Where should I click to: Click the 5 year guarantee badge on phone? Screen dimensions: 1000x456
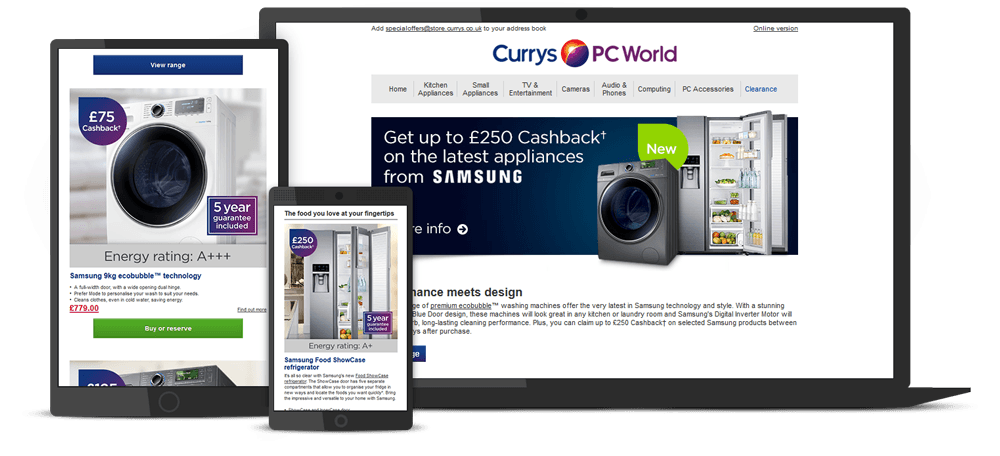pyautogui.click(x=377, y=325)
